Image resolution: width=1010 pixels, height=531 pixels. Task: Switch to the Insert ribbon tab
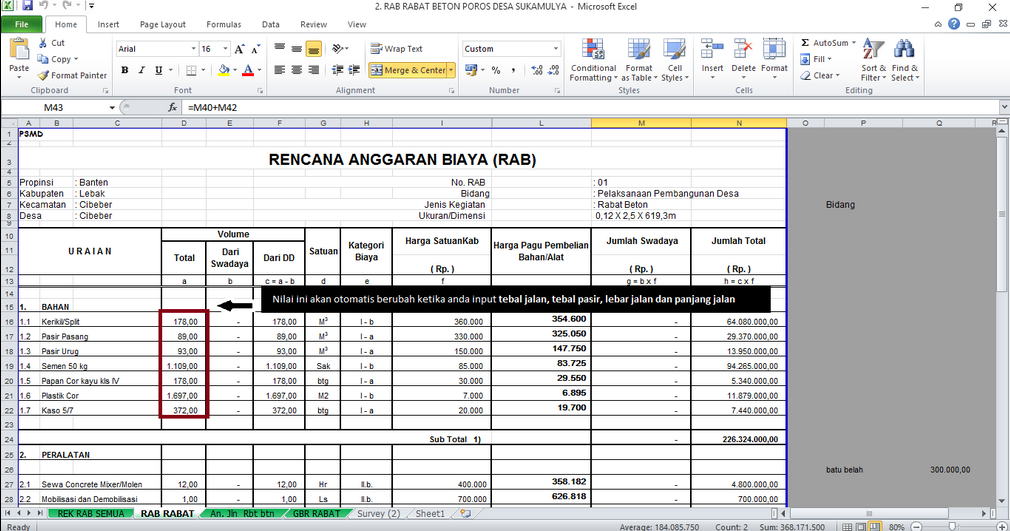click(x=108, y=24)
